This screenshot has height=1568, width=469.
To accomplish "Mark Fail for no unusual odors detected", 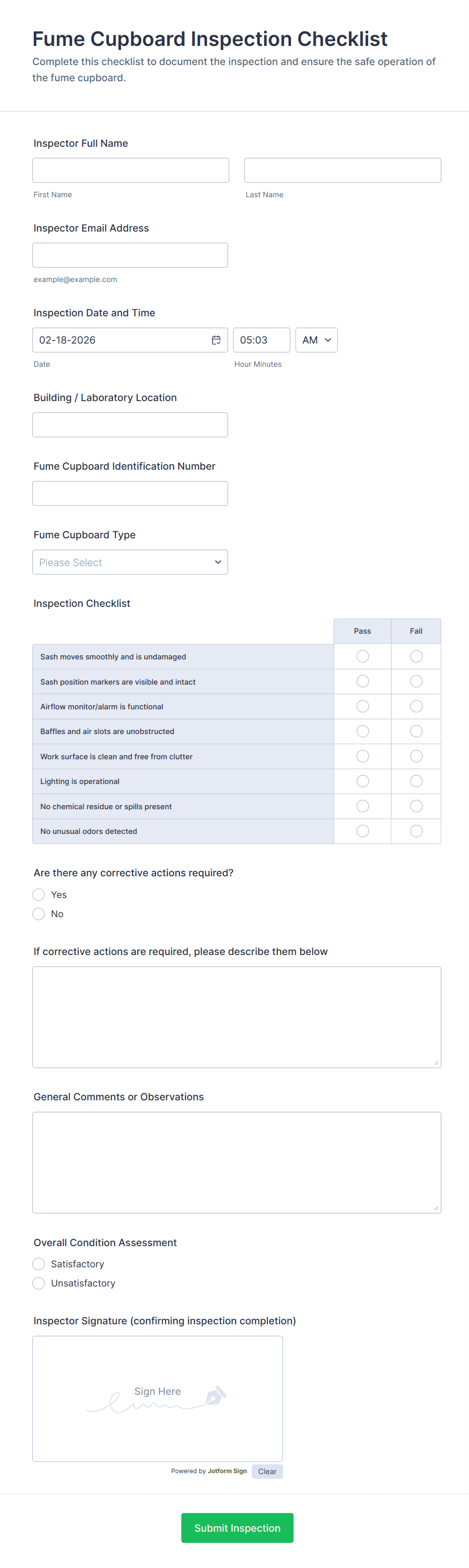I will click(x=416, y=831).
